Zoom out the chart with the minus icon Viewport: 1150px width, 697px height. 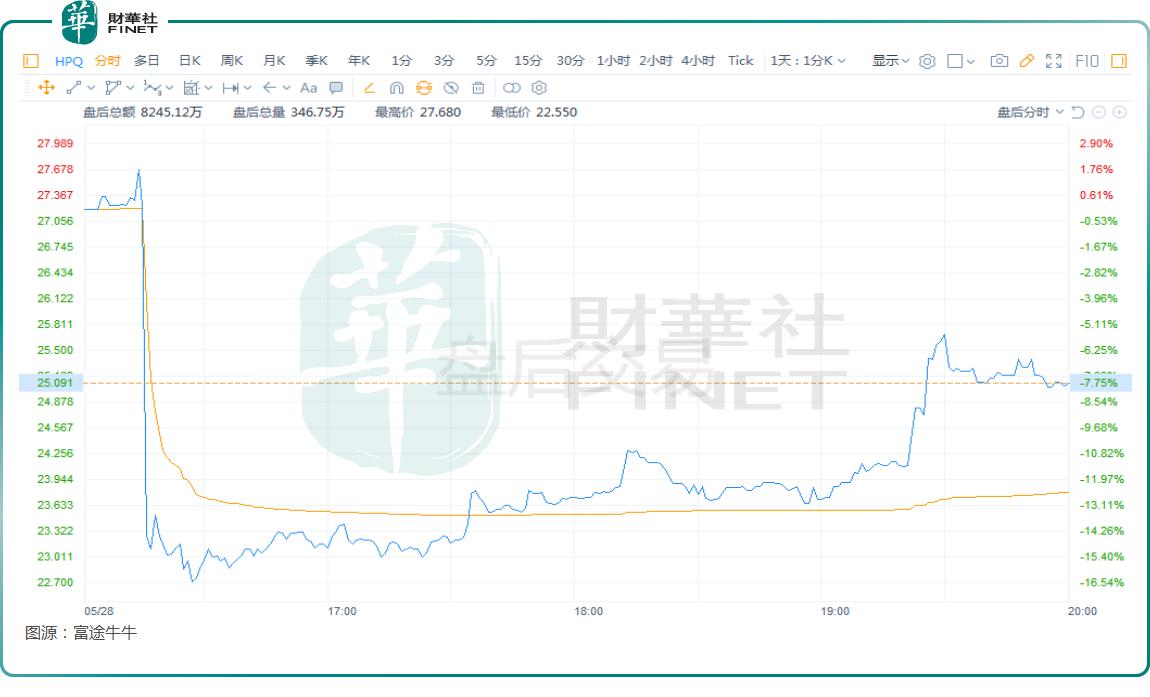pyautogui.click(x=1099, y=112)
